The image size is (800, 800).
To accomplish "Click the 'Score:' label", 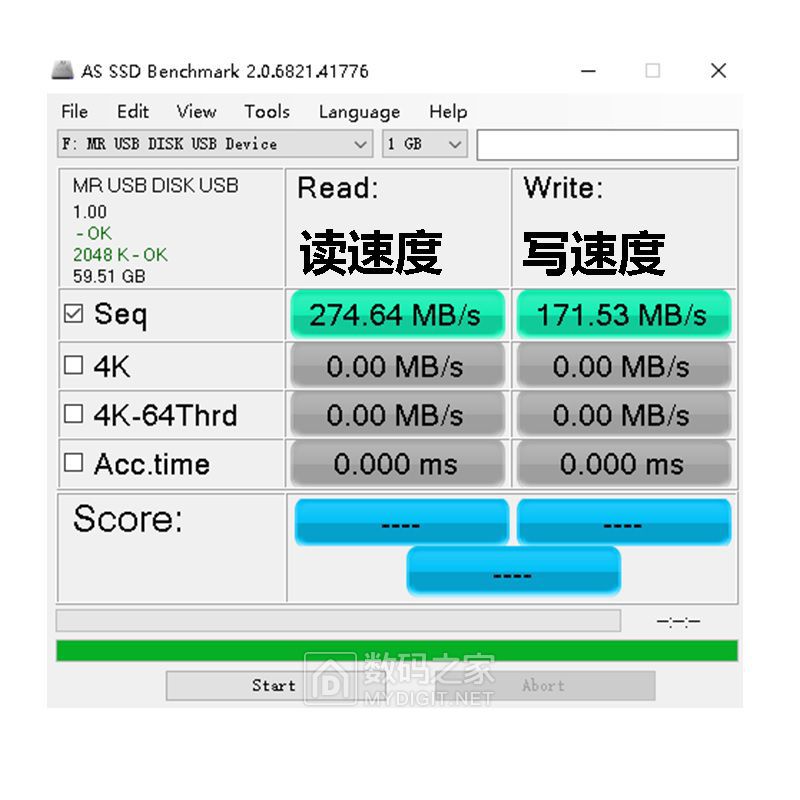I will point(128,519).
